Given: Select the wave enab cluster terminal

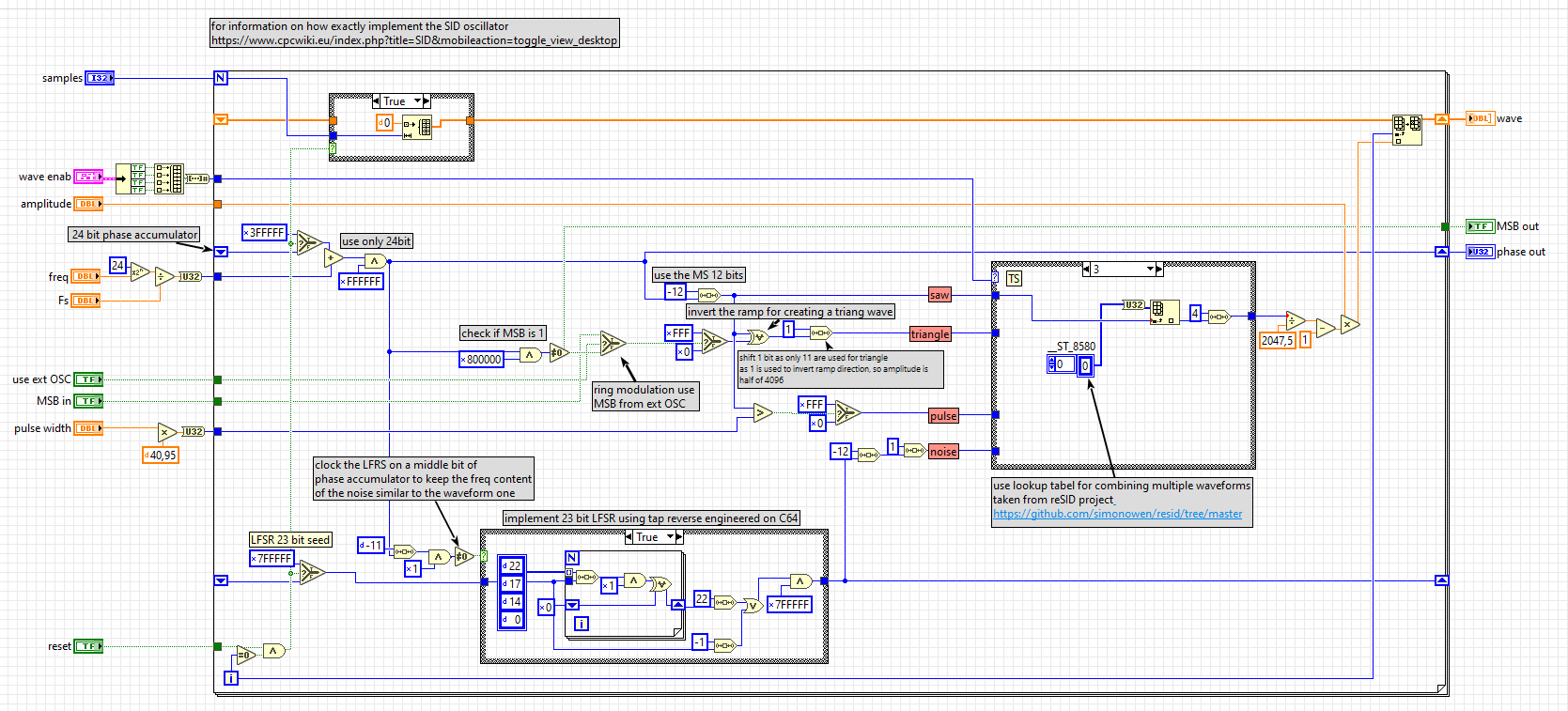Looking at the screenshot, I should (88, 177).
